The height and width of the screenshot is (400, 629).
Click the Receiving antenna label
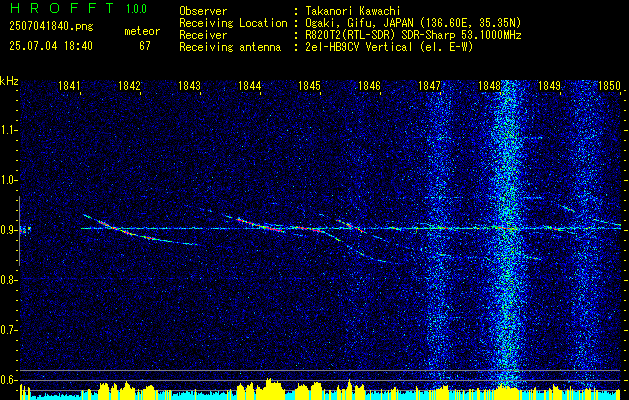[230, 47]
